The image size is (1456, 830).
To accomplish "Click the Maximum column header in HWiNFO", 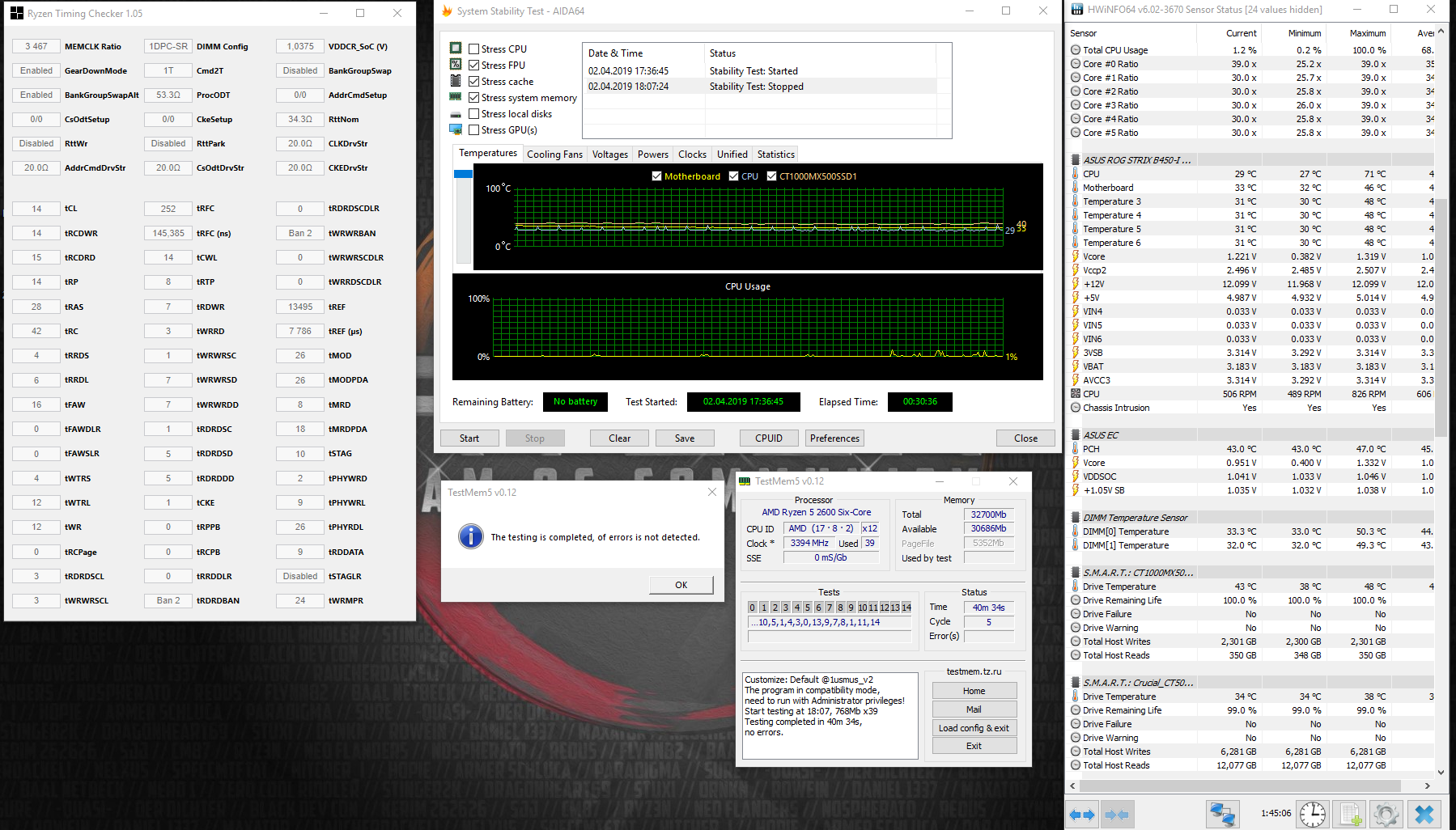I will point(1368,33).
